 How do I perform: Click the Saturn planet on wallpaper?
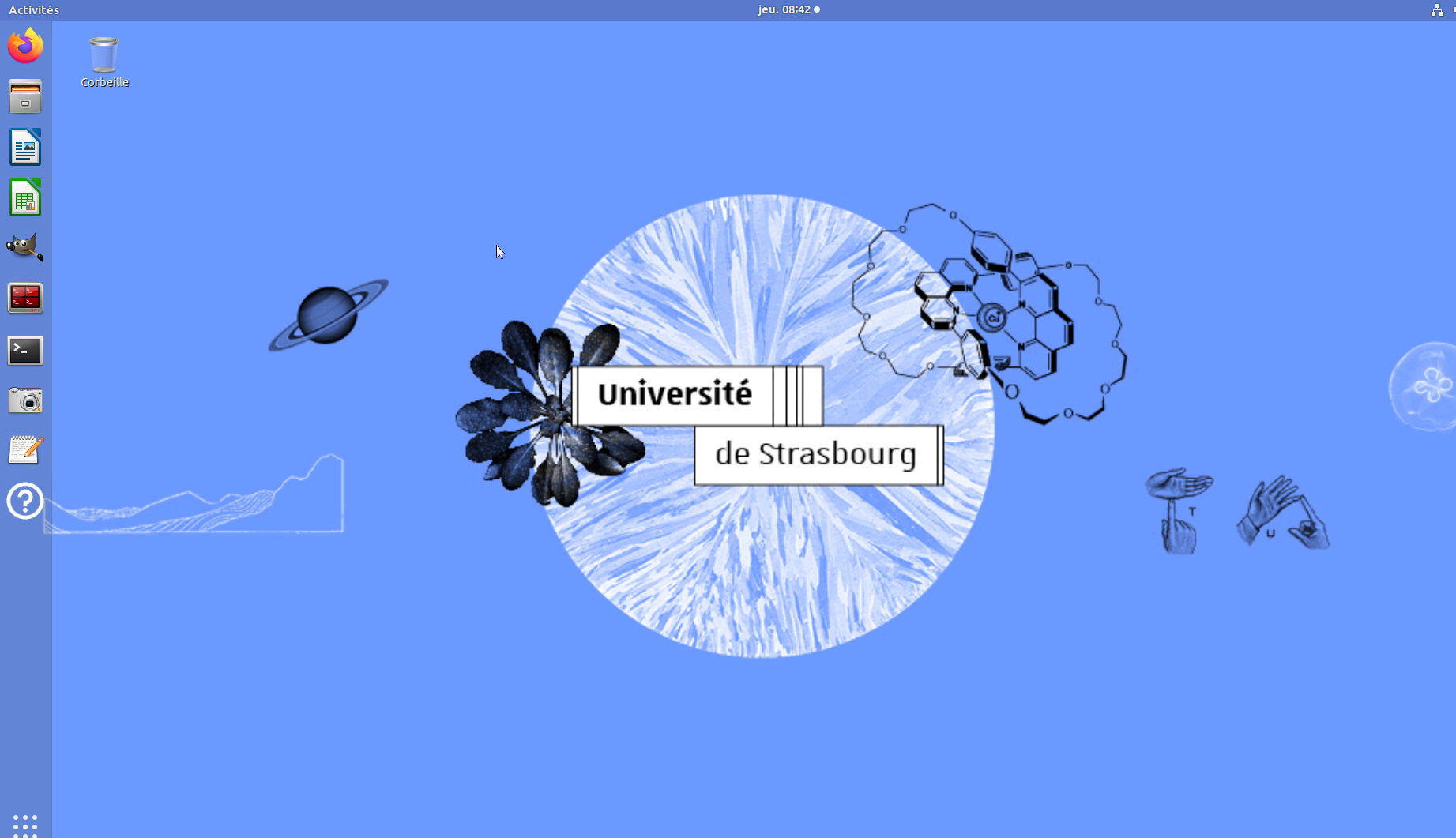(327, 314)
